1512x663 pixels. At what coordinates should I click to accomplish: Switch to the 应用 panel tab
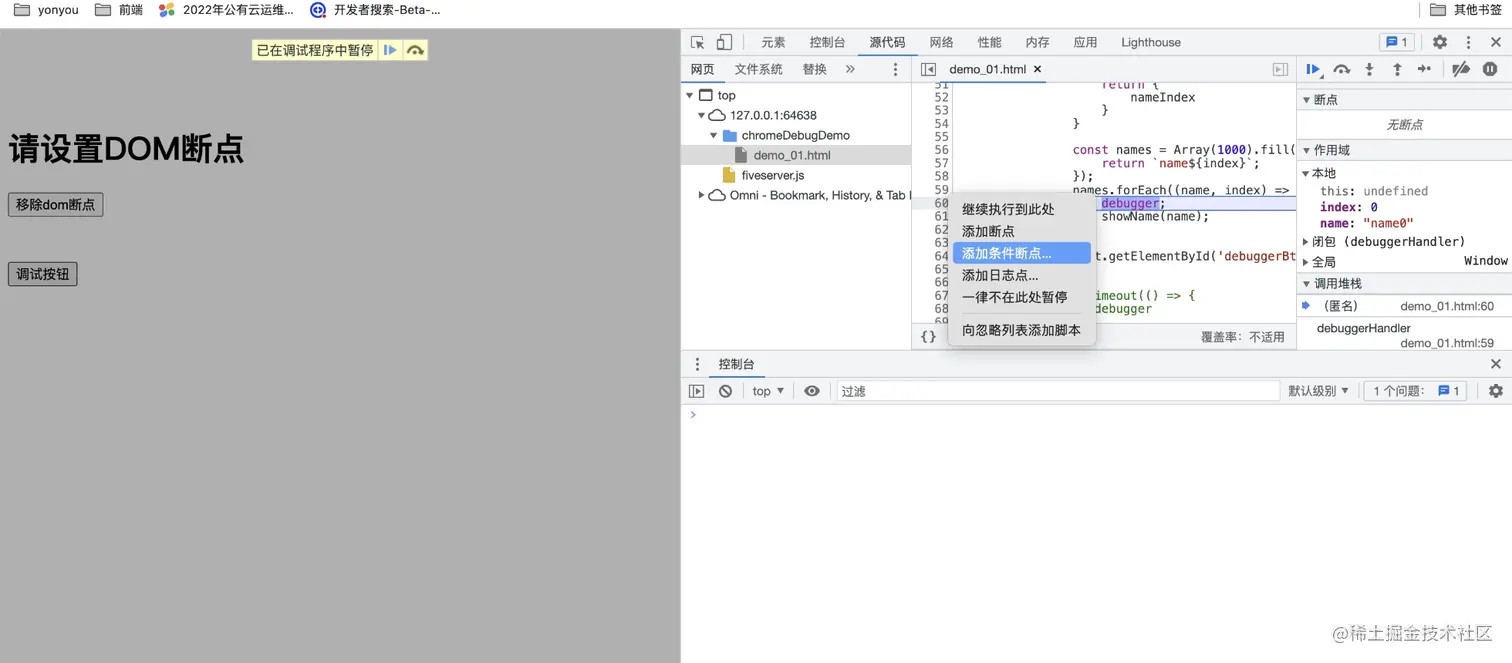click(x=1085, y=42)
